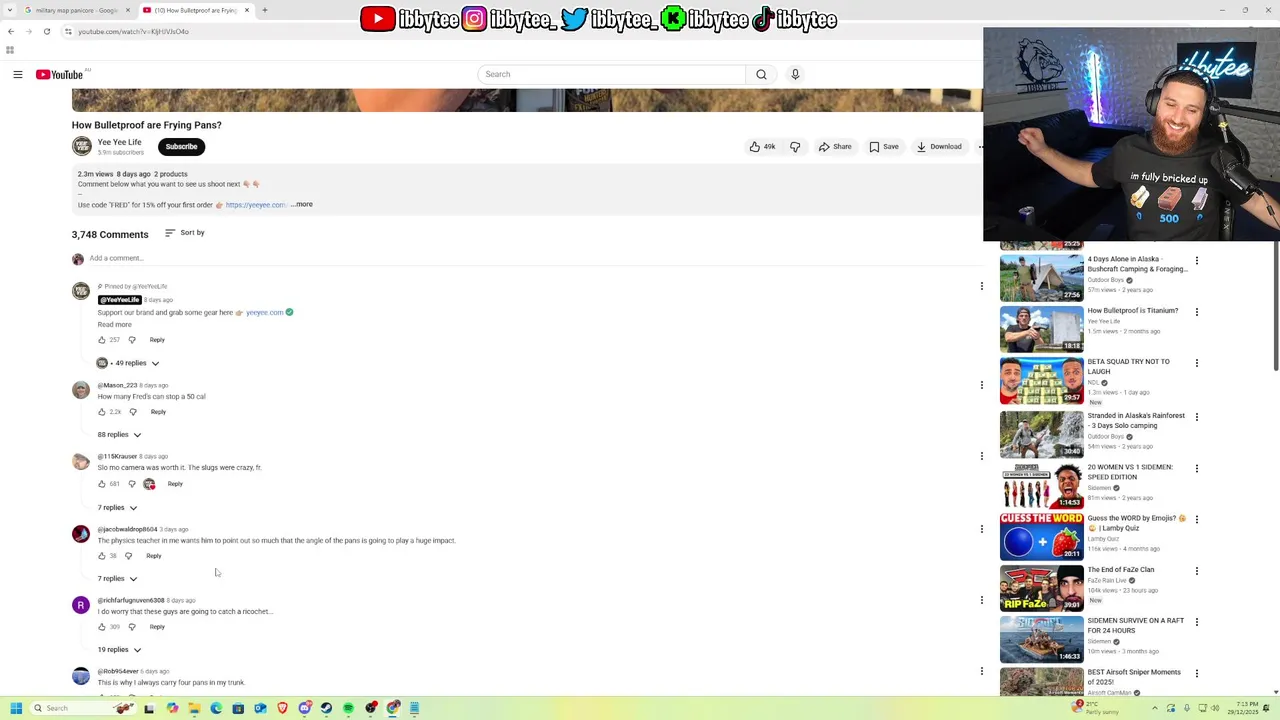Click the browser address bar URL
1280x720 pixels.
pyautogui.click(x=133, y=31)
